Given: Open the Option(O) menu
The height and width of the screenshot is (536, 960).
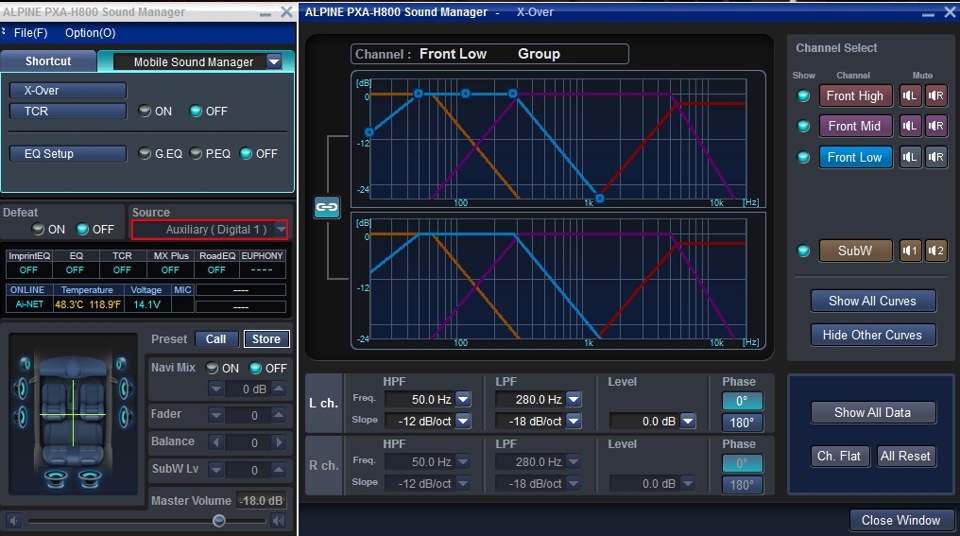Looking at the screenshot, I should 90,33.
